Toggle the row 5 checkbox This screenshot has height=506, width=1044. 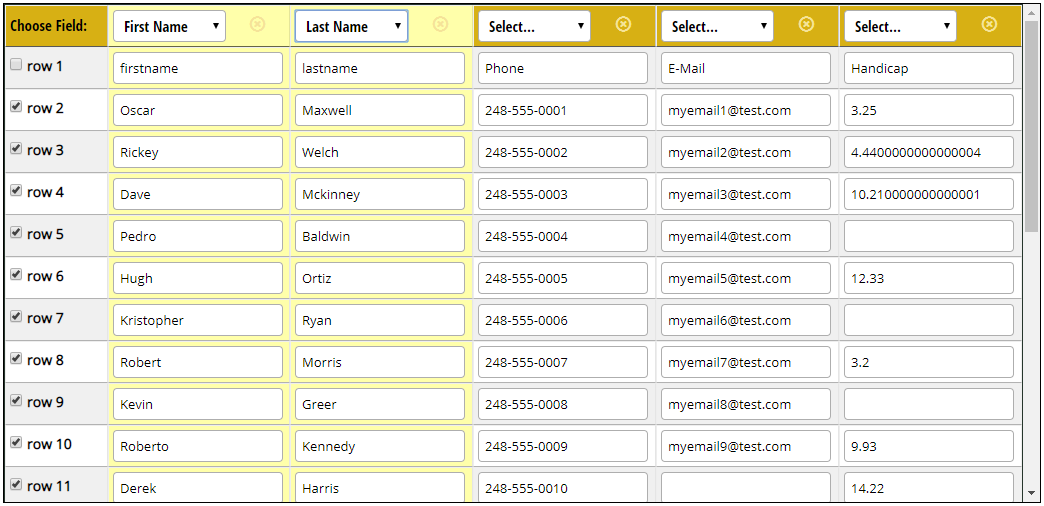click(16, 233)
